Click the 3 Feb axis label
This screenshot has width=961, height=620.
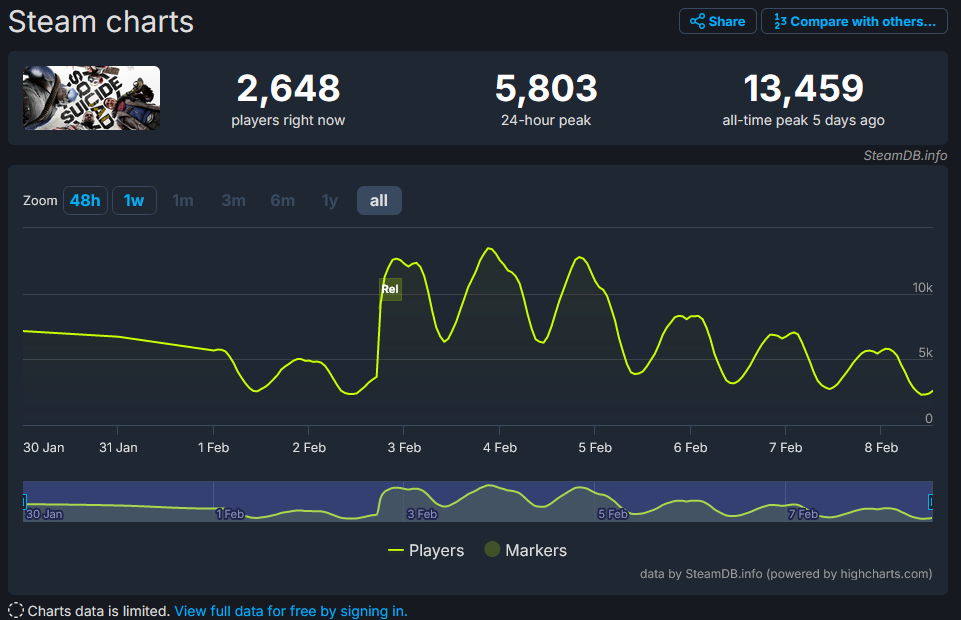tap(404, 448)
